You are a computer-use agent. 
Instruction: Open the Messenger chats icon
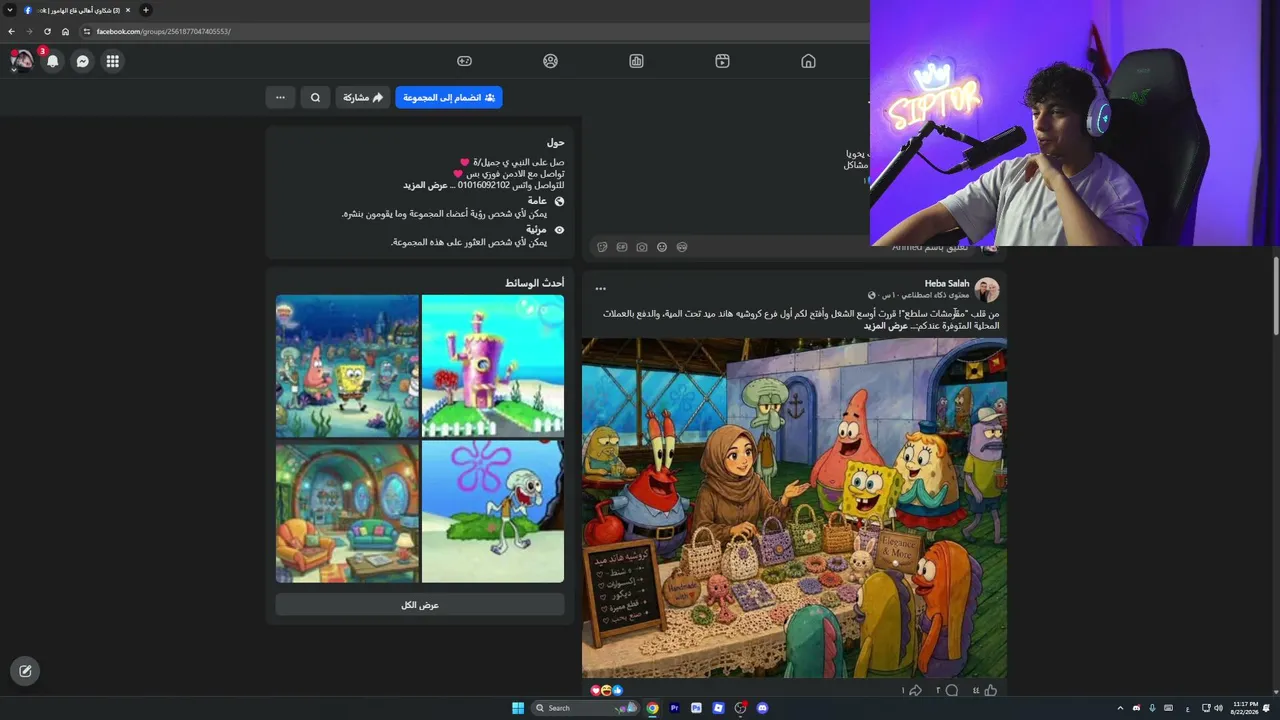tap(83, 61)
